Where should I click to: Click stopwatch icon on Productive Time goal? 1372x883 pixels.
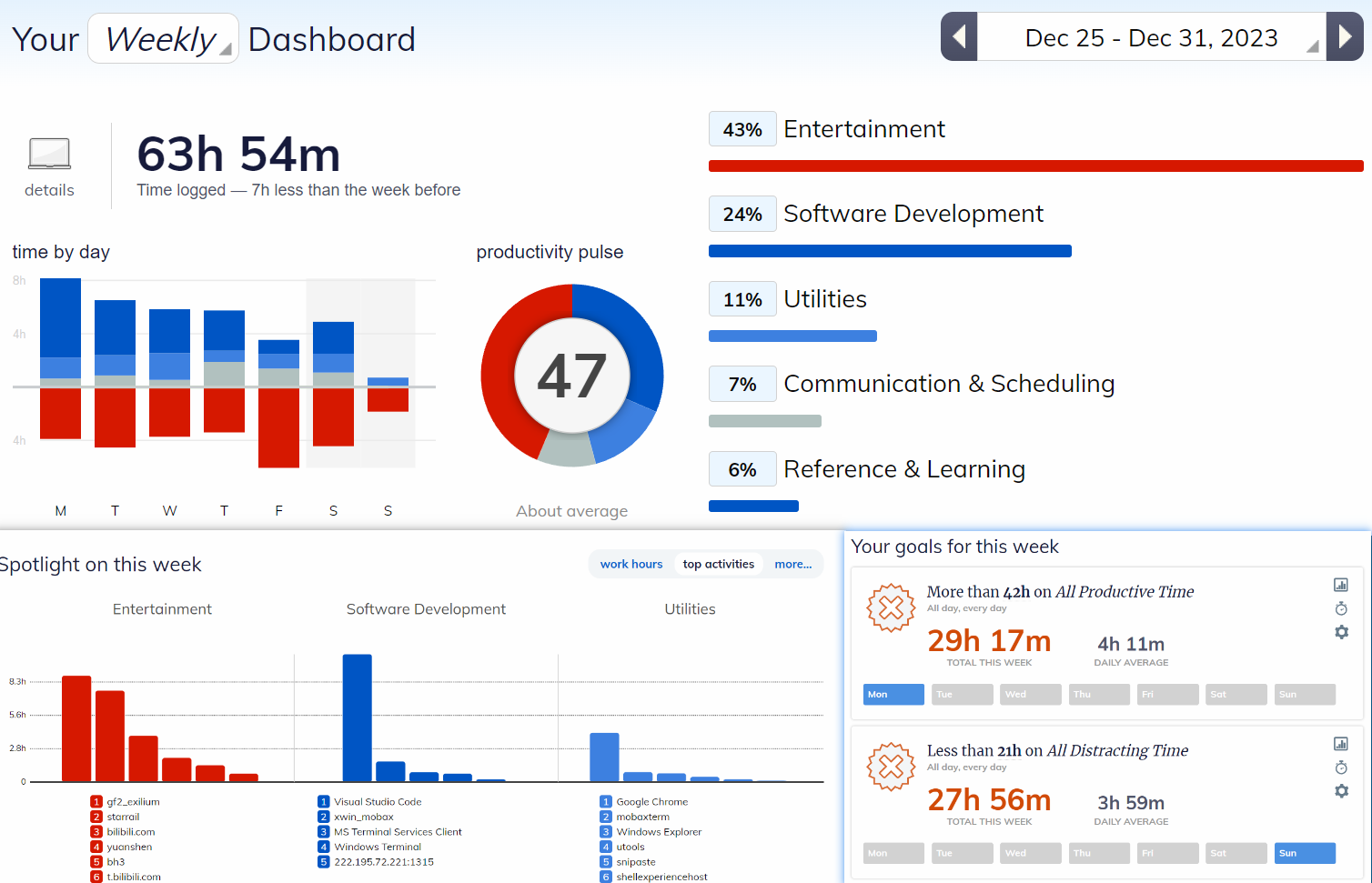point(1341,608)
